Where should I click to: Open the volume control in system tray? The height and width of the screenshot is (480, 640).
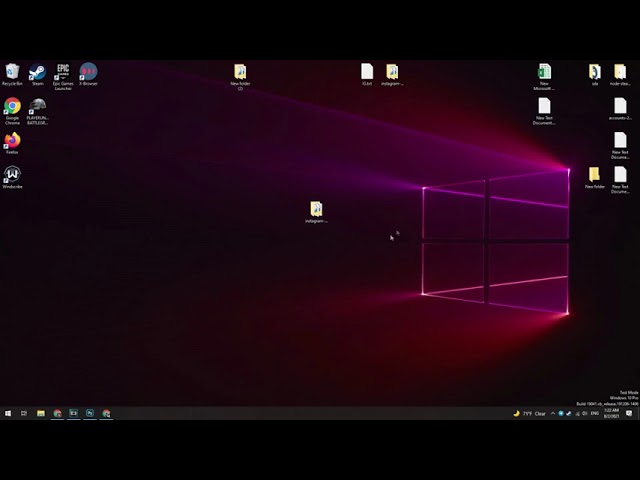coord(584,413)
